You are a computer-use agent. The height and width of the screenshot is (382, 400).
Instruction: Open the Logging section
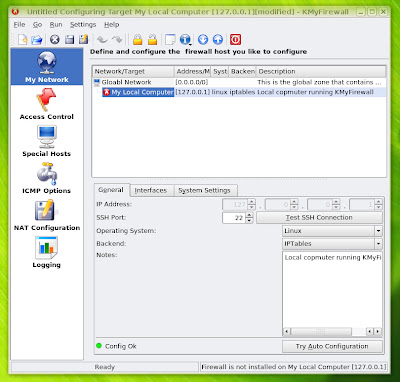47,252
